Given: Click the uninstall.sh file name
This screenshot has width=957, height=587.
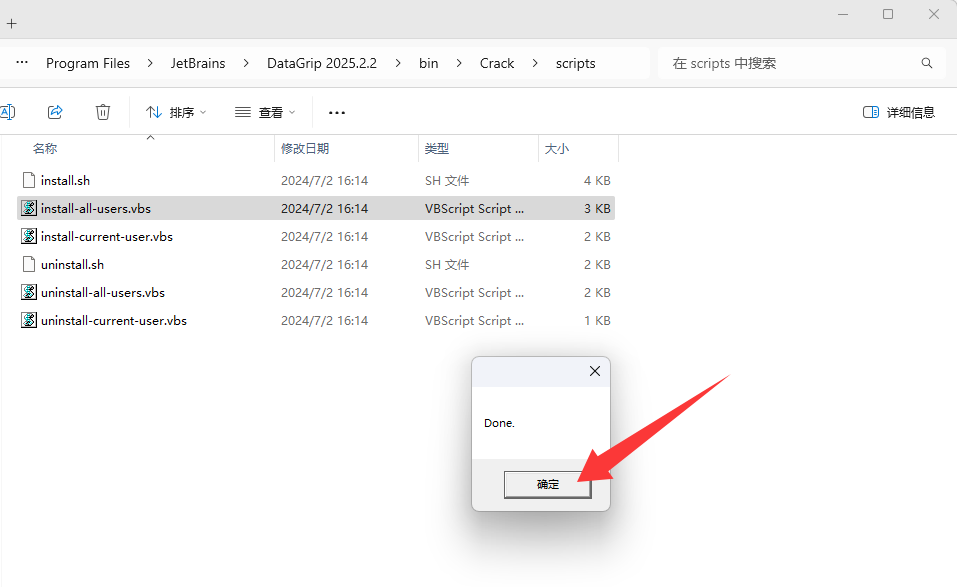Looking at the screenshot, I should pyautogui.click(x=73, y=265).
